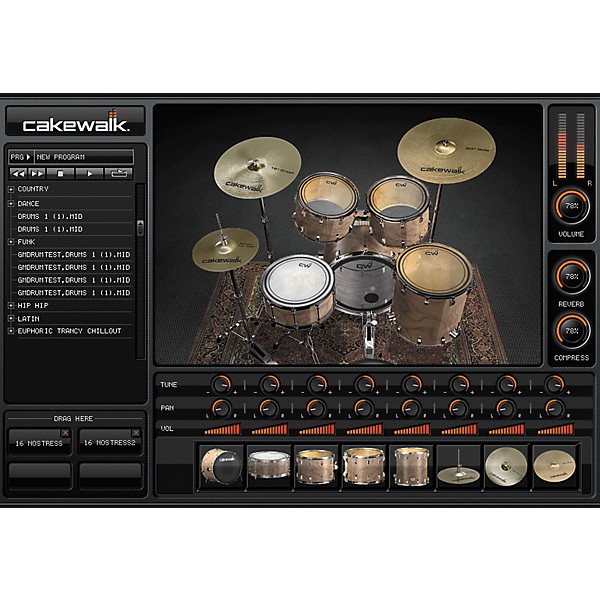This screenshot has height=600, width=600.
Task: Hit the crash cymbal in kit view
Action: (257, 168)
